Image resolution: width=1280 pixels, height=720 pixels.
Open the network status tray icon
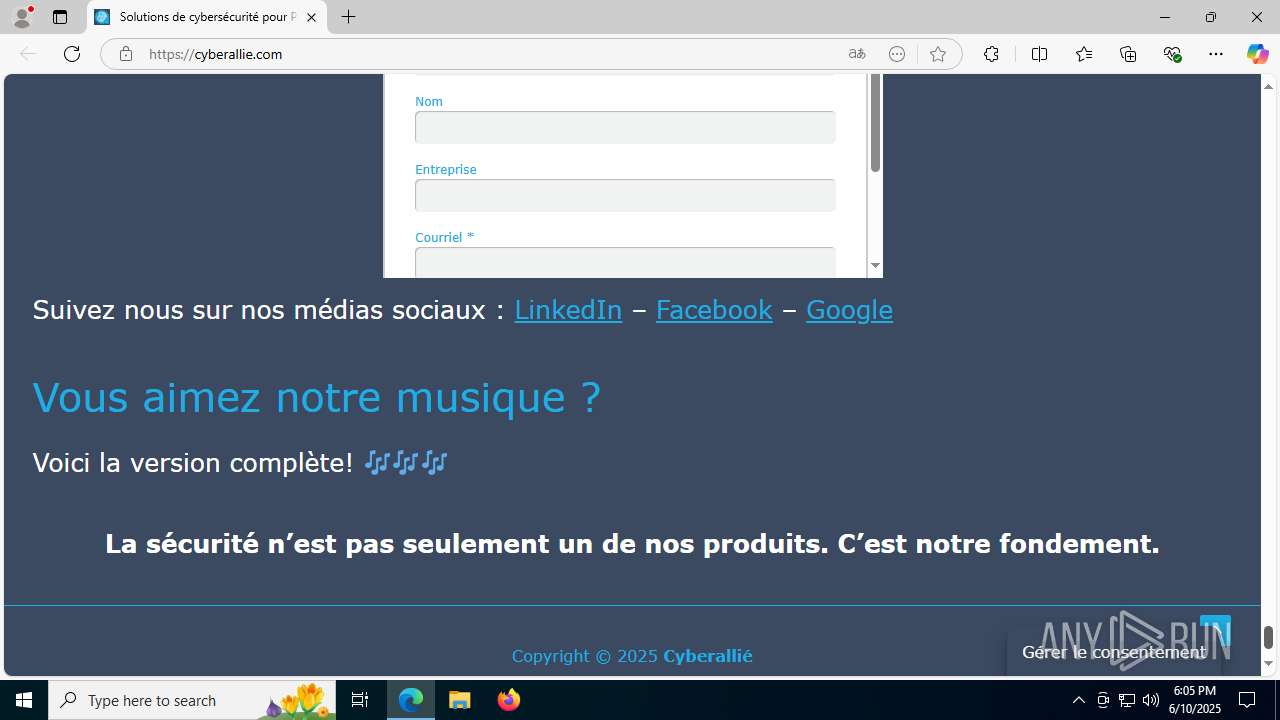[1127, 700]
